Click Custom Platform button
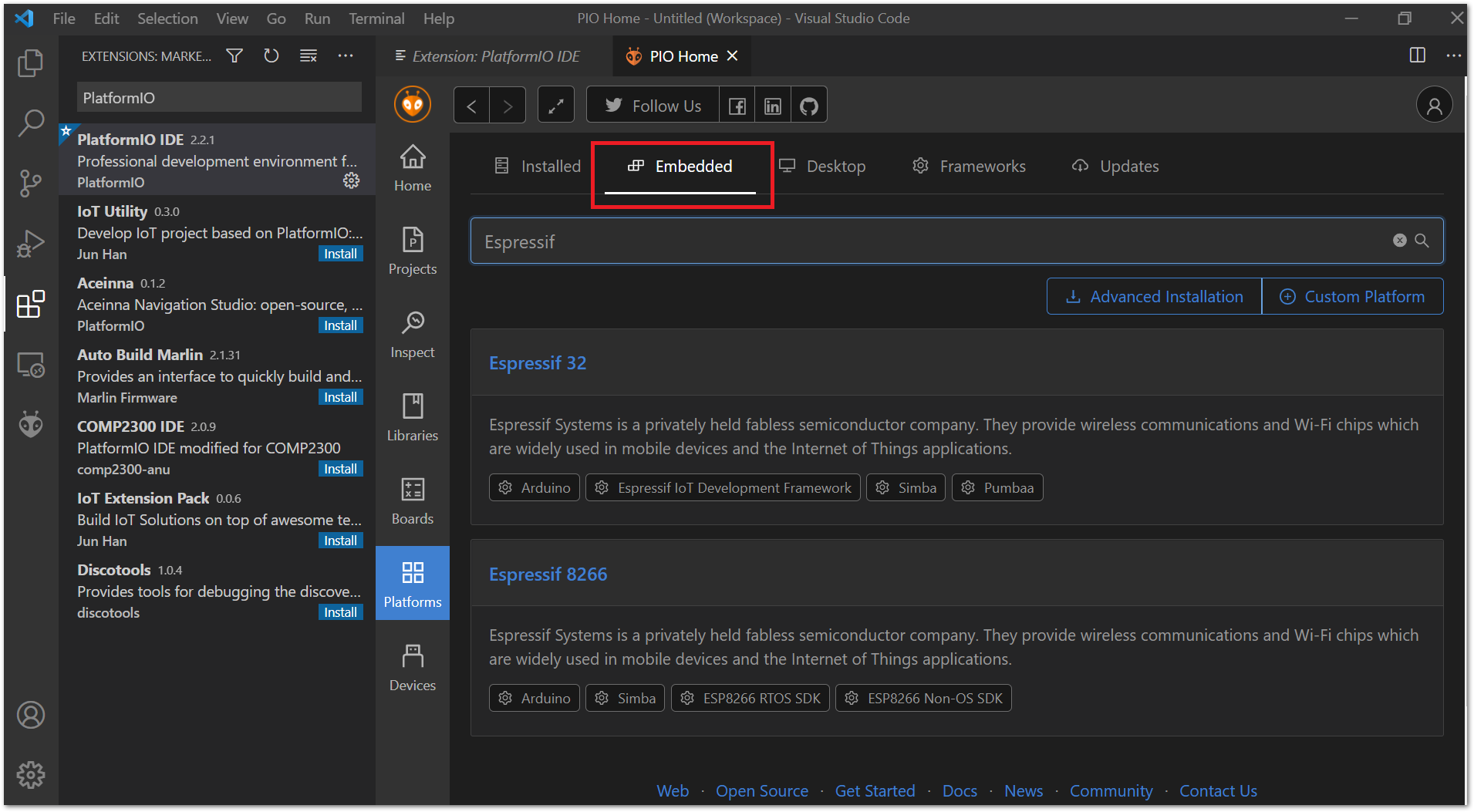 coord(1352,296)
